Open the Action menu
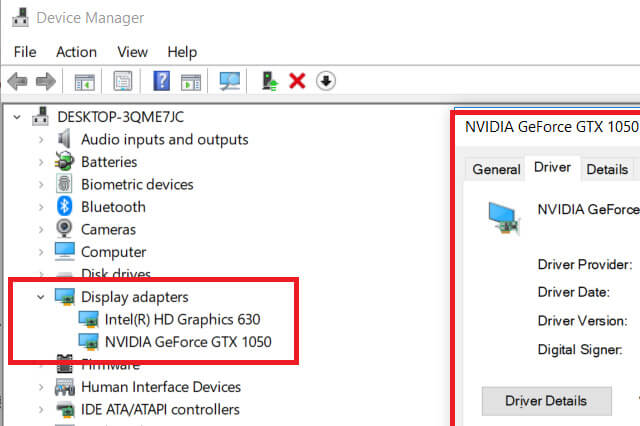640x426 pixels. [77, 52]
